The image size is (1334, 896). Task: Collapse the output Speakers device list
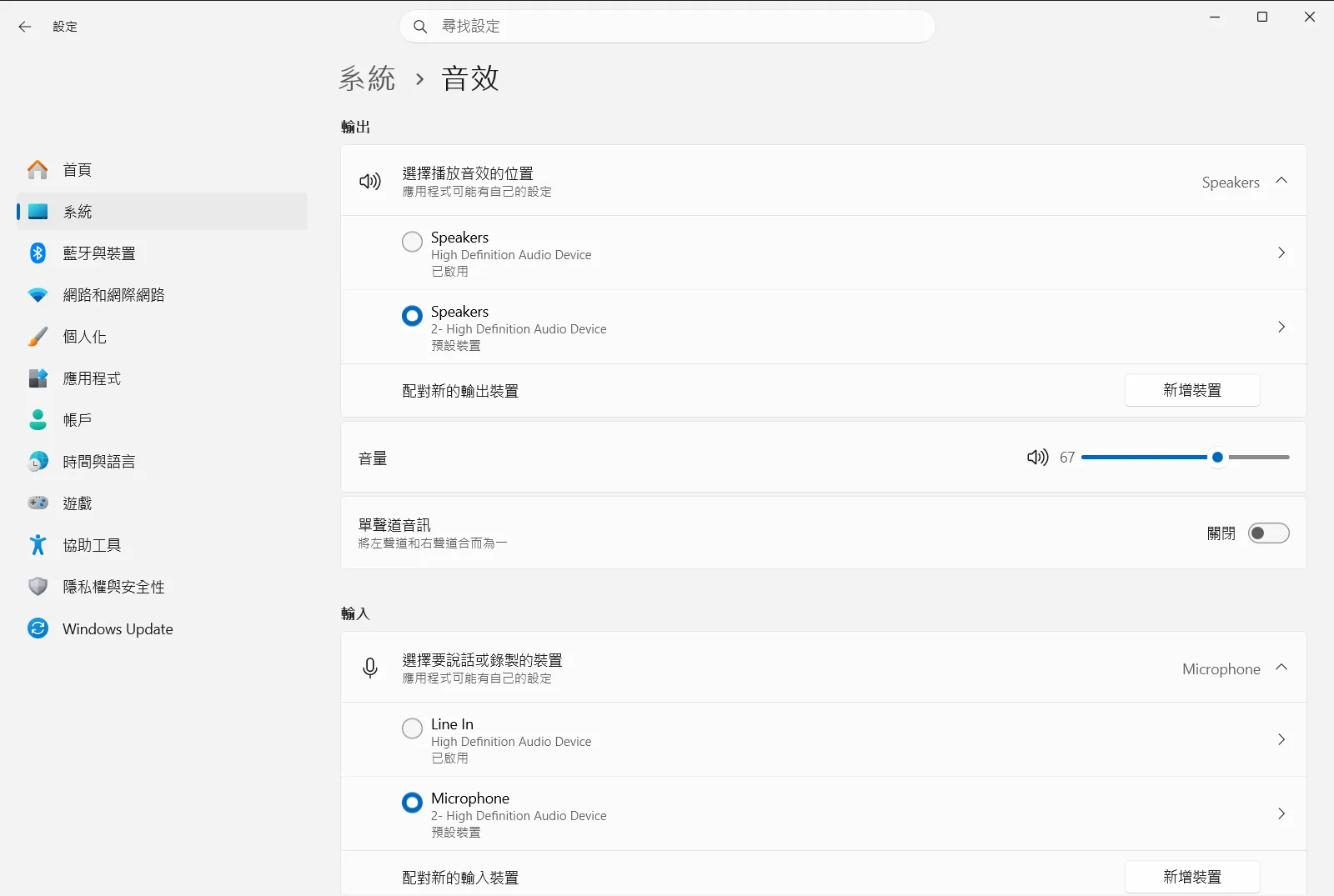[x=1281, y=181]
